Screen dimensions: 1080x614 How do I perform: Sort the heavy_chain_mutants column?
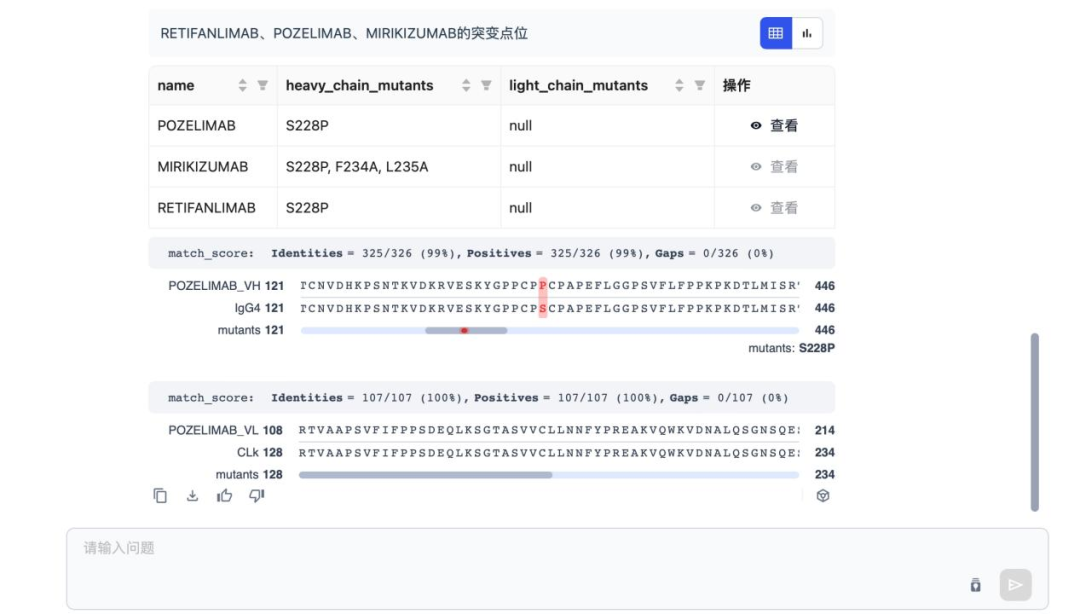466,85
